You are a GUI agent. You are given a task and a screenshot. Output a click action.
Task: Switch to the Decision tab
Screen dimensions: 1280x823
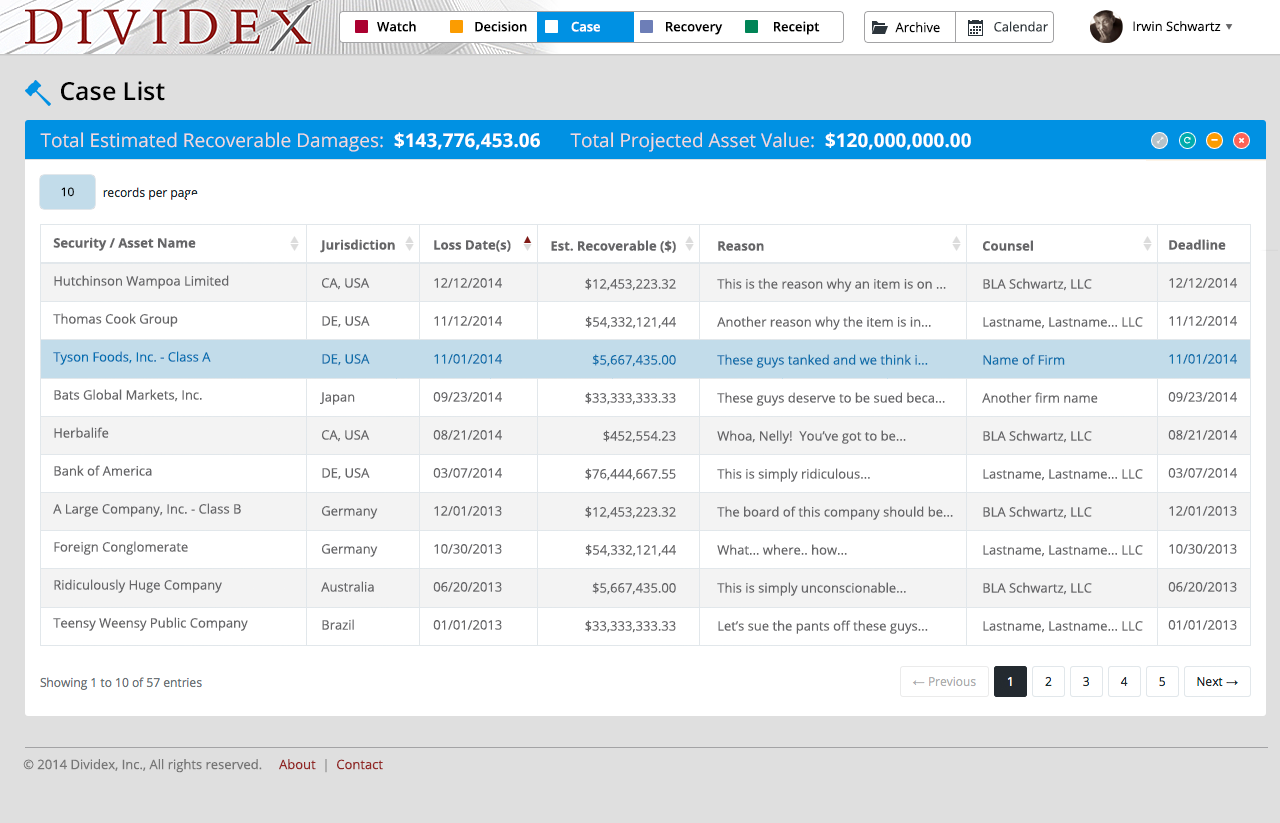pos(488,27)
